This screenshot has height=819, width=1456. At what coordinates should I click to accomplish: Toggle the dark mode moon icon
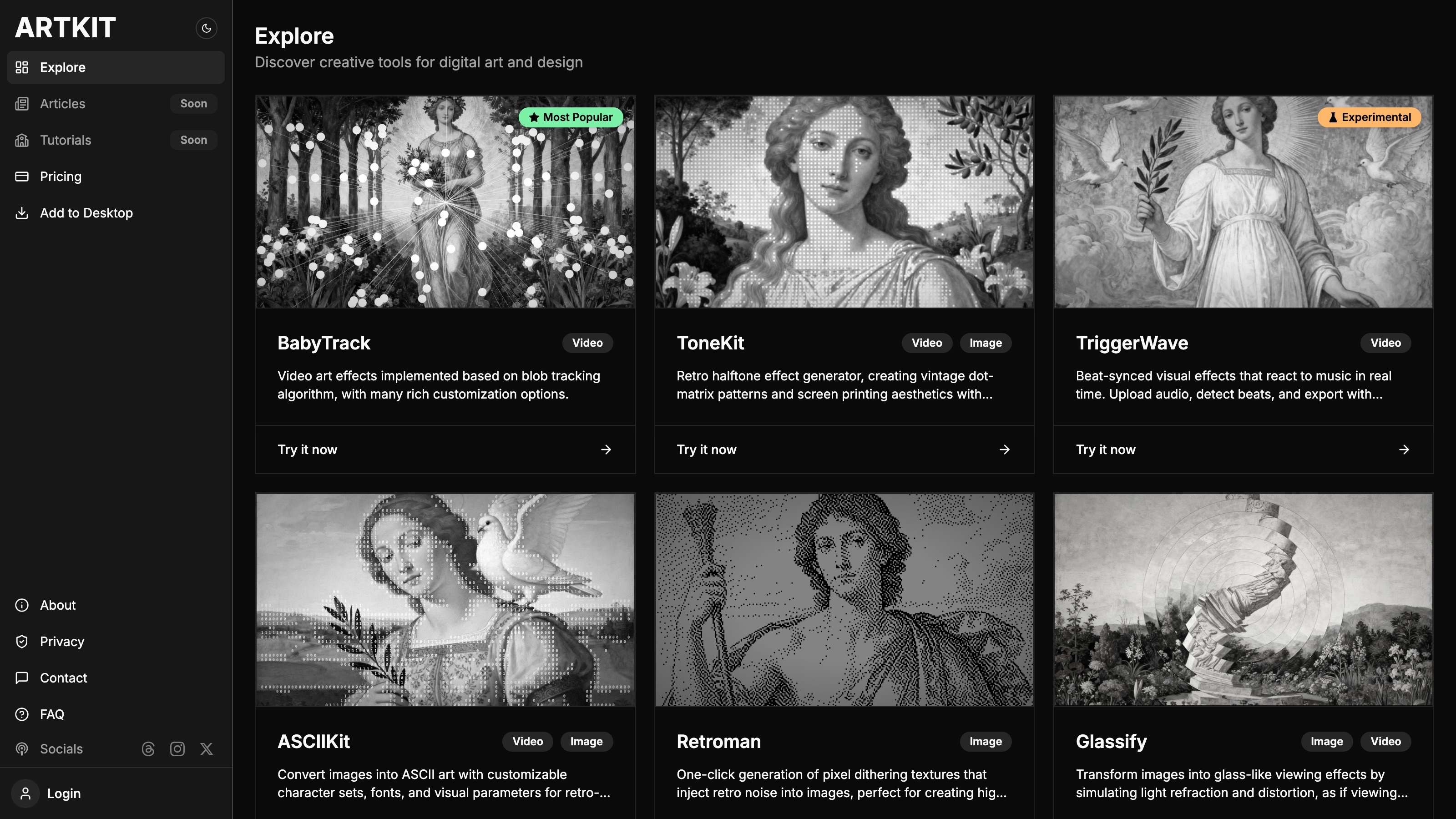[206, 28]
